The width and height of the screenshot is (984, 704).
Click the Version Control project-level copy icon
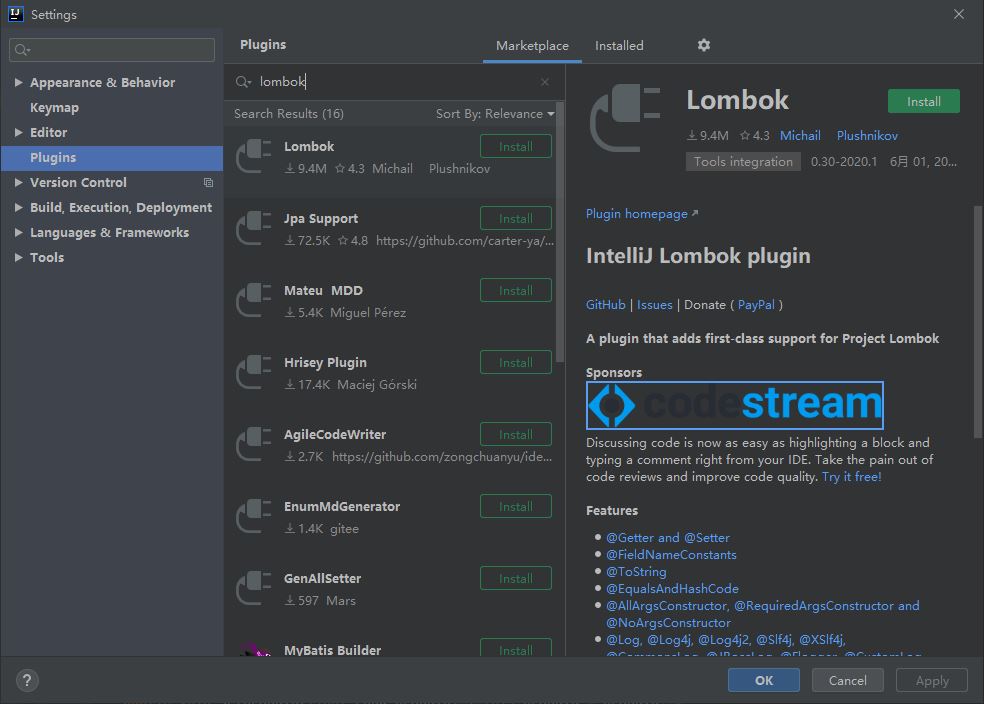tap(208, 183)
